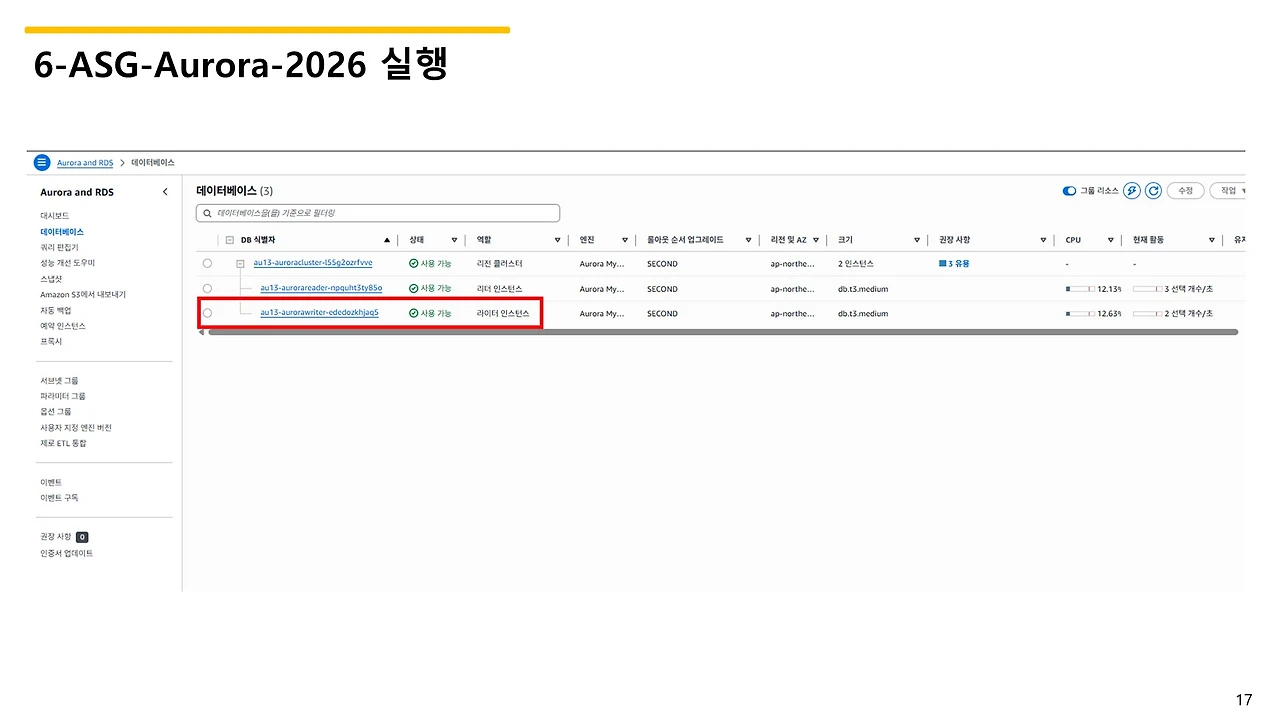Open au13-aurorareader instance link
Viewport: 1280px width, 720px height.
coord(321,287)
